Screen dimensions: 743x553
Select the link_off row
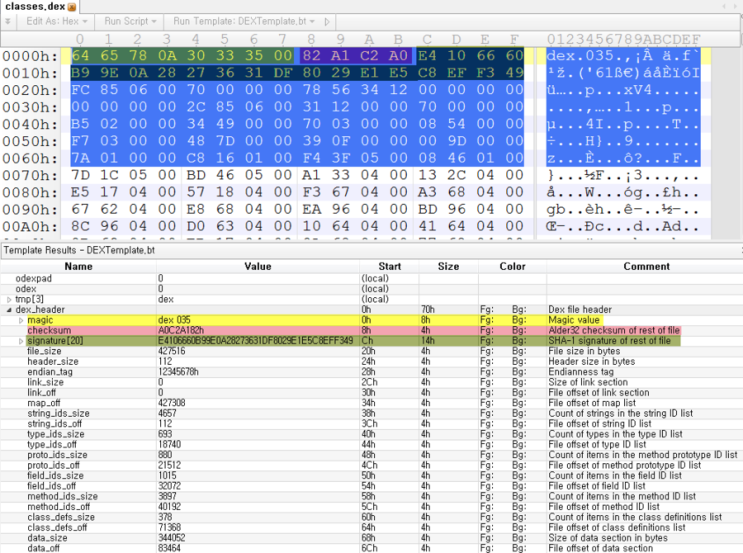[x=372, y=393]
